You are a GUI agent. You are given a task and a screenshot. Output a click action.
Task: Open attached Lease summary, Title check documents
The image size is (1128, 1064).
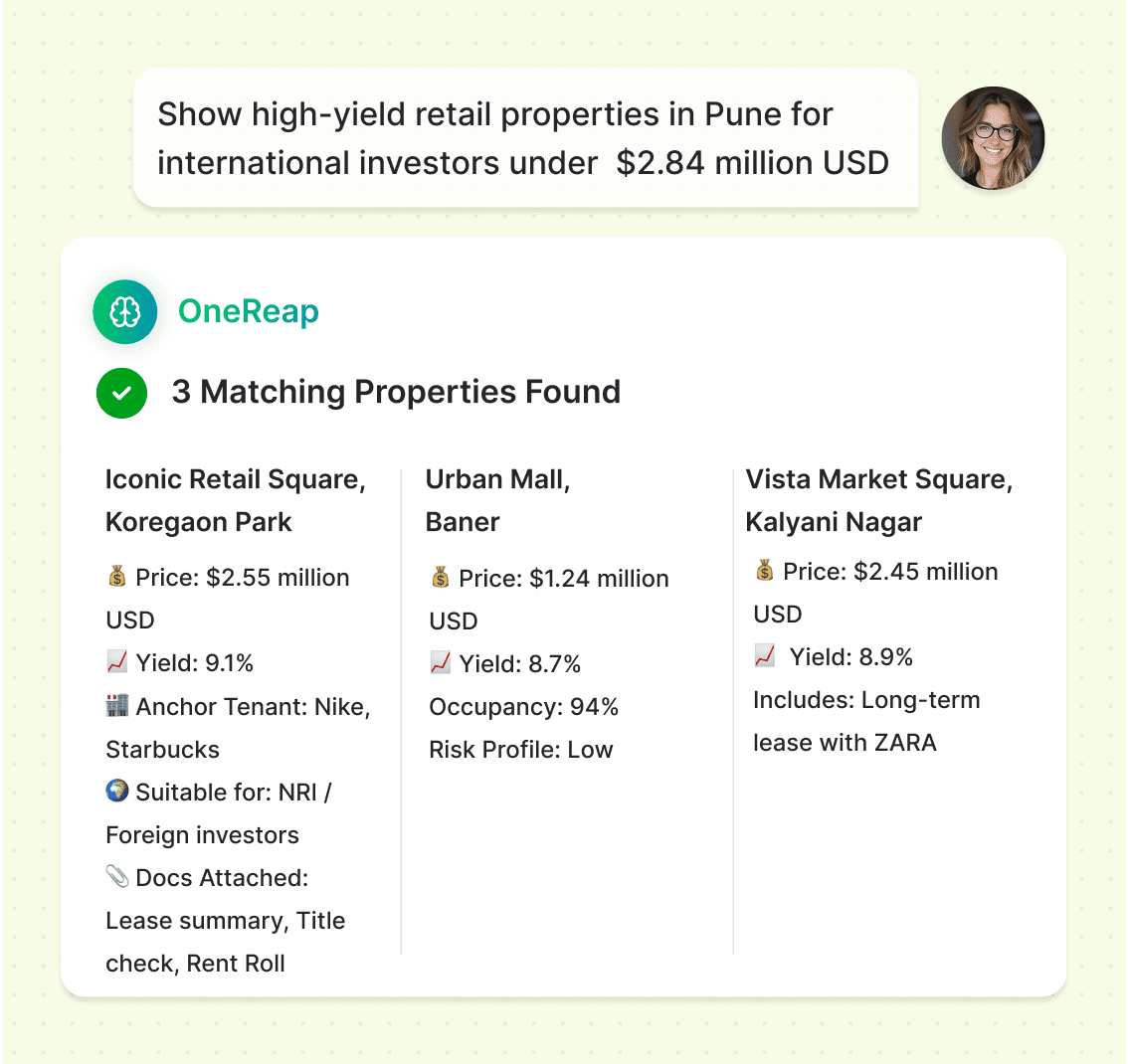(226, 921)
